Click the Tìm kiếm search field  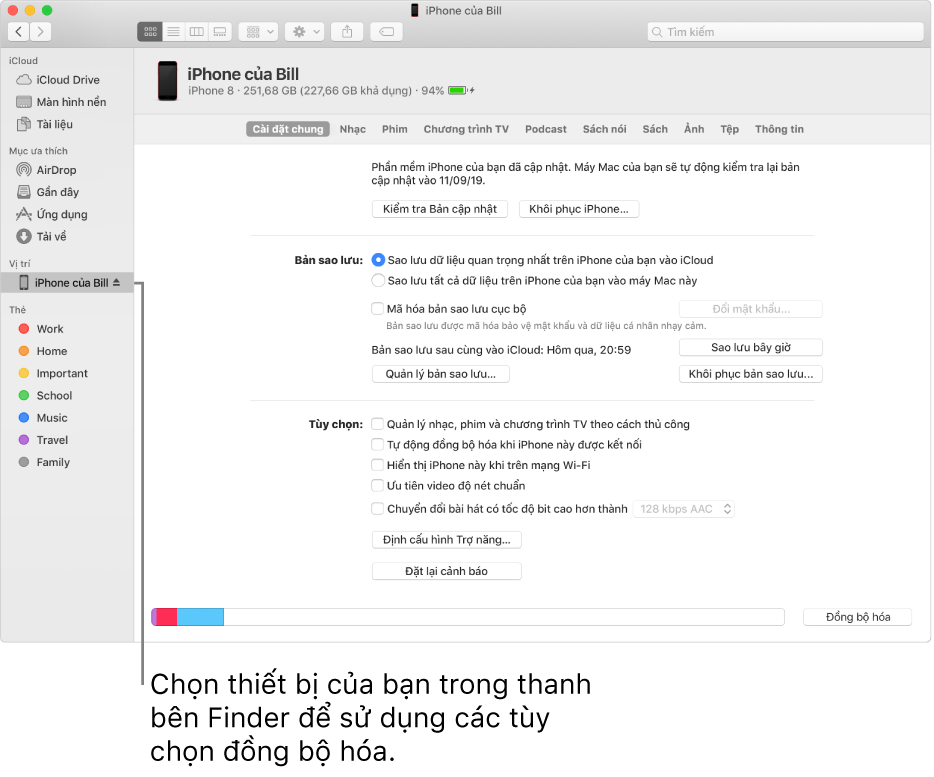point(785,32)
